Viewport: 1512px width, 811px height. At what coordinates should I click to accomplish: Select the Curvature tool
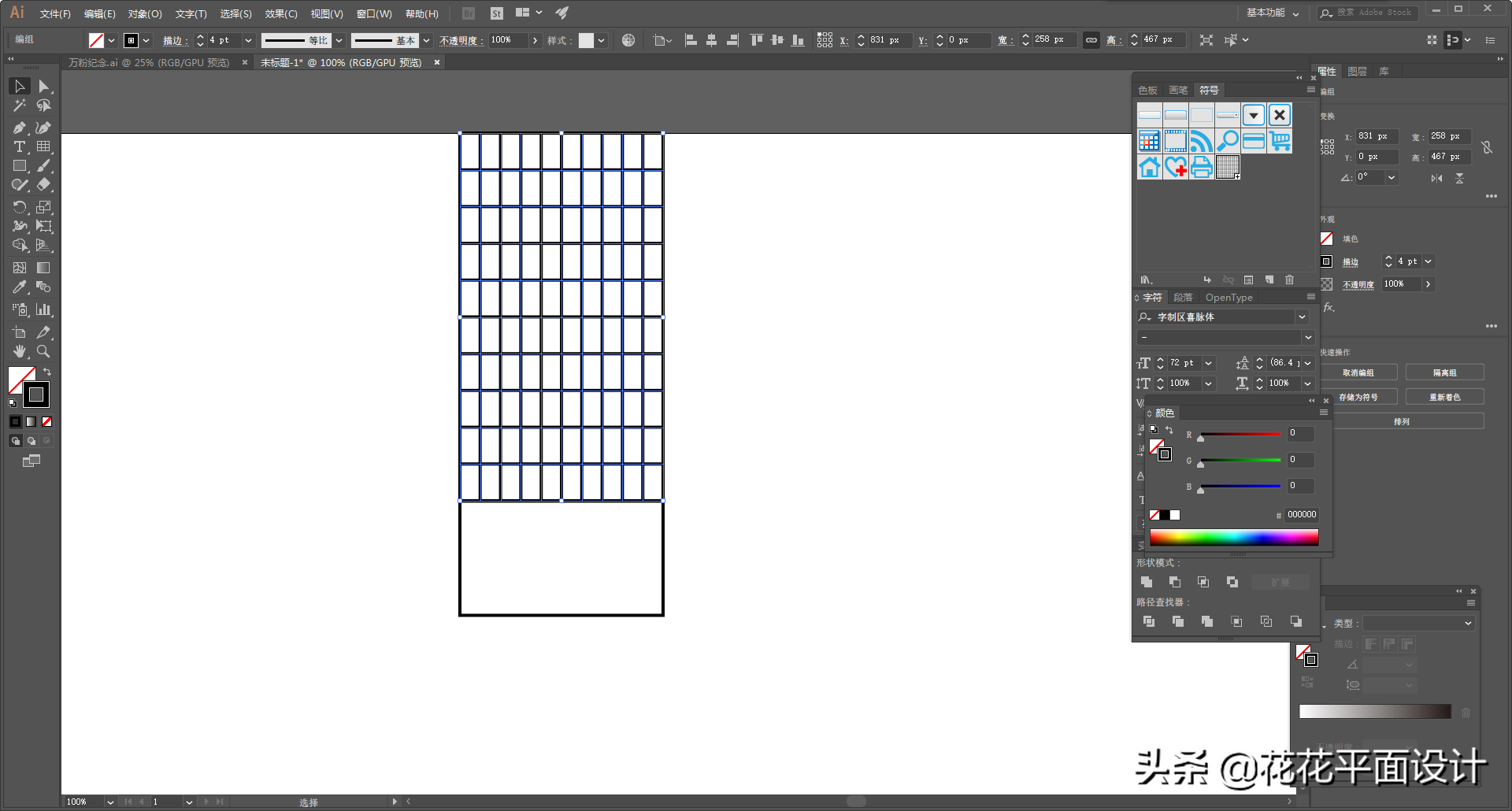tap(44, 128)
